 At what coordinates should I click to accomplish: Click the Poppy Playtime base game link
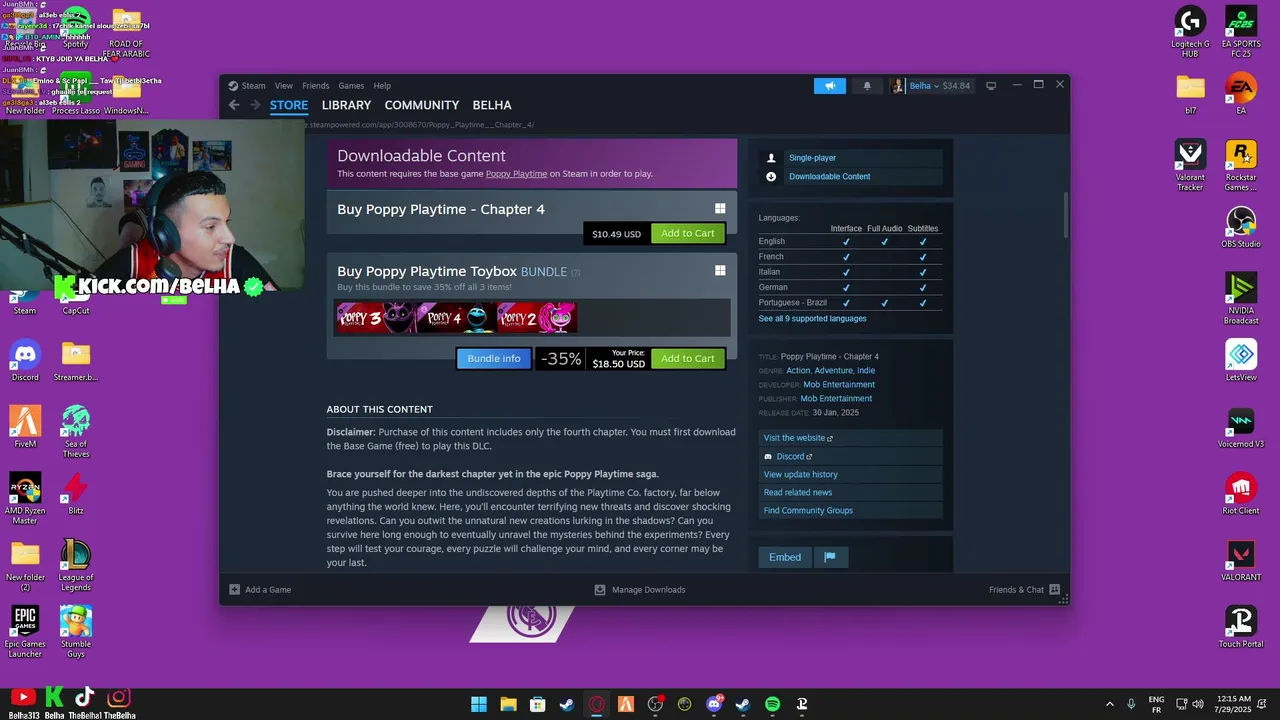pos(516,174)
